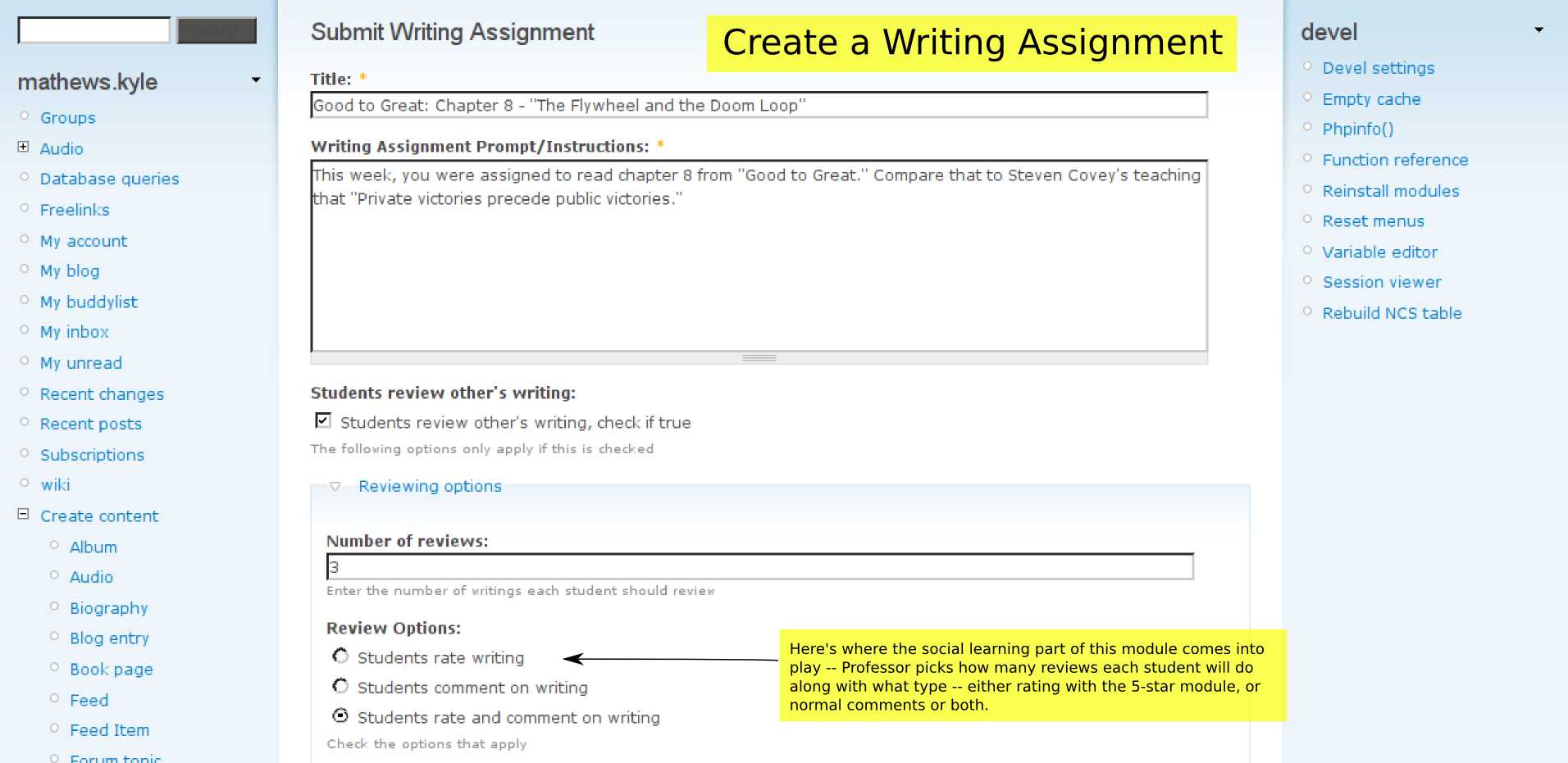Collapse the Reviewing options fieldset
Screen dimensions: 1568x763
coord(335,485)
